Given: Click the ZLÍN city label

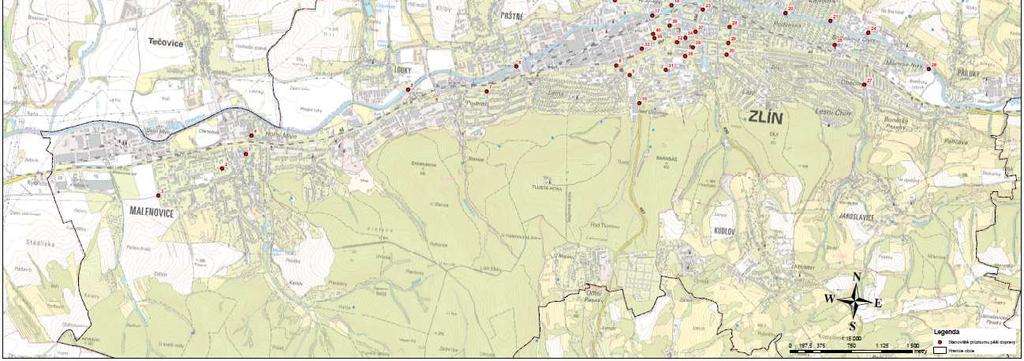Looking at the screenshot, I should coord(765,118).
